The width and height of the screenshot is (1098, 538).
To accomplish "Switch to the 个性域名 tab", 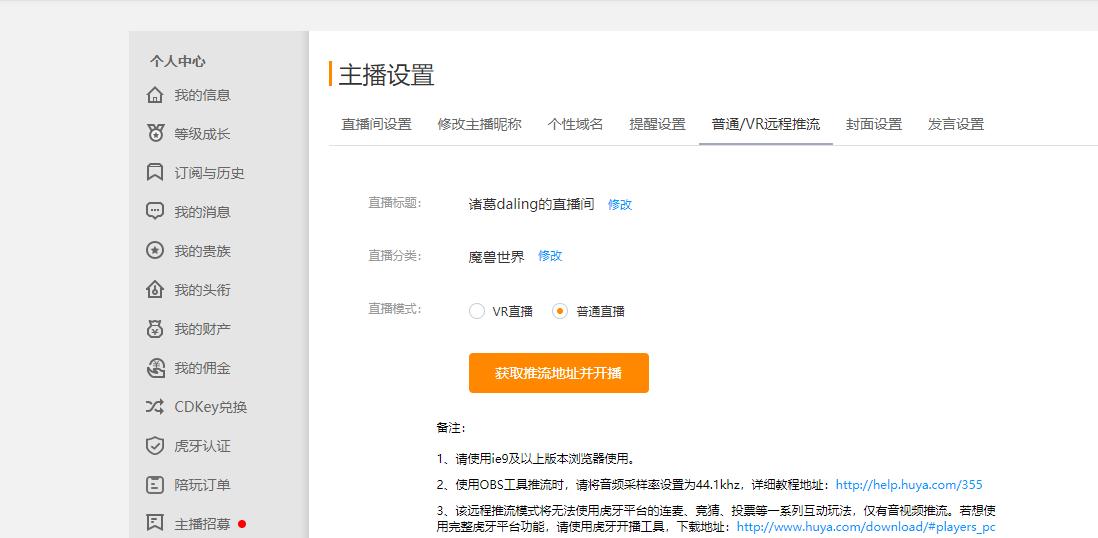I will coord(575,125).
